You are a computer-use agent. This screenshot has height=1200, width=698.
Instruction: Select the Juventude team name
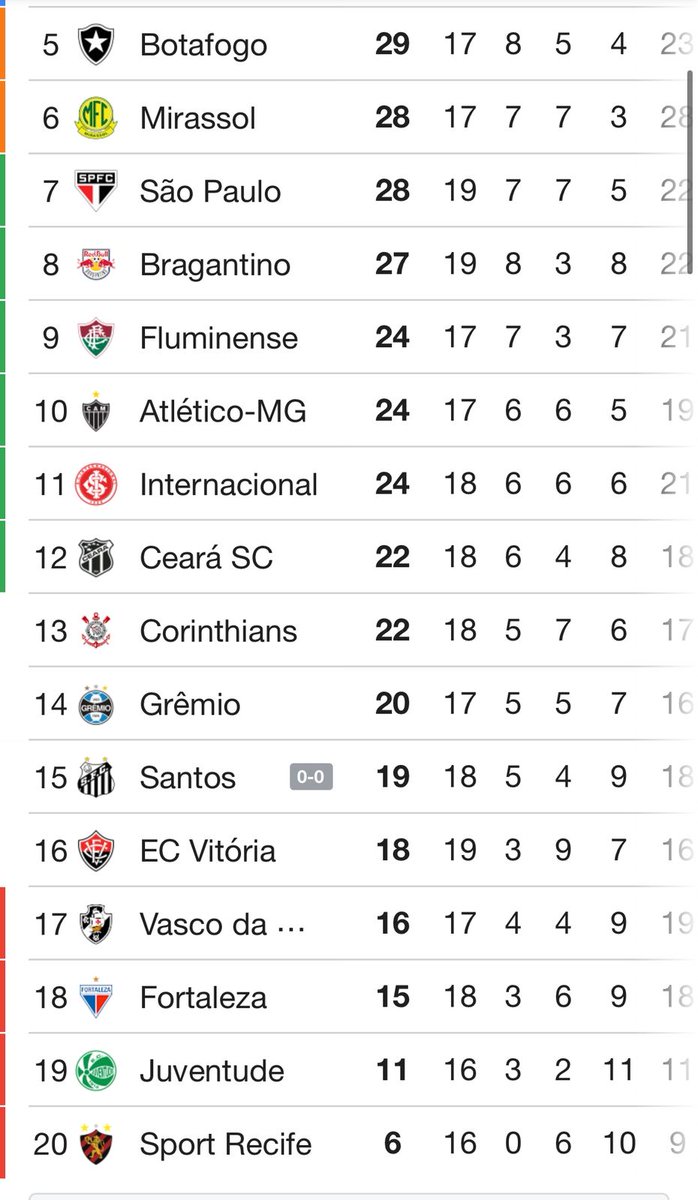[212, 1071]
